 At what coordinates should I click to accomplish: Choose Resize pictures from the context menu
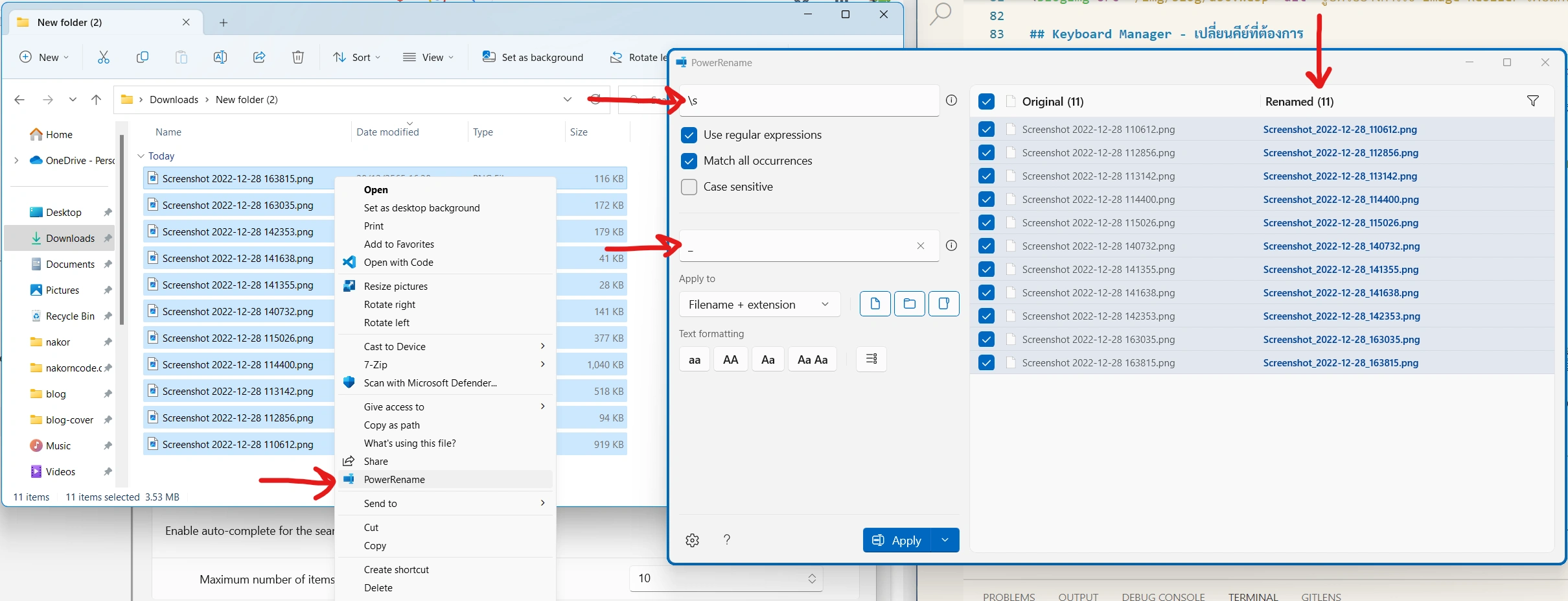[444, 286]
